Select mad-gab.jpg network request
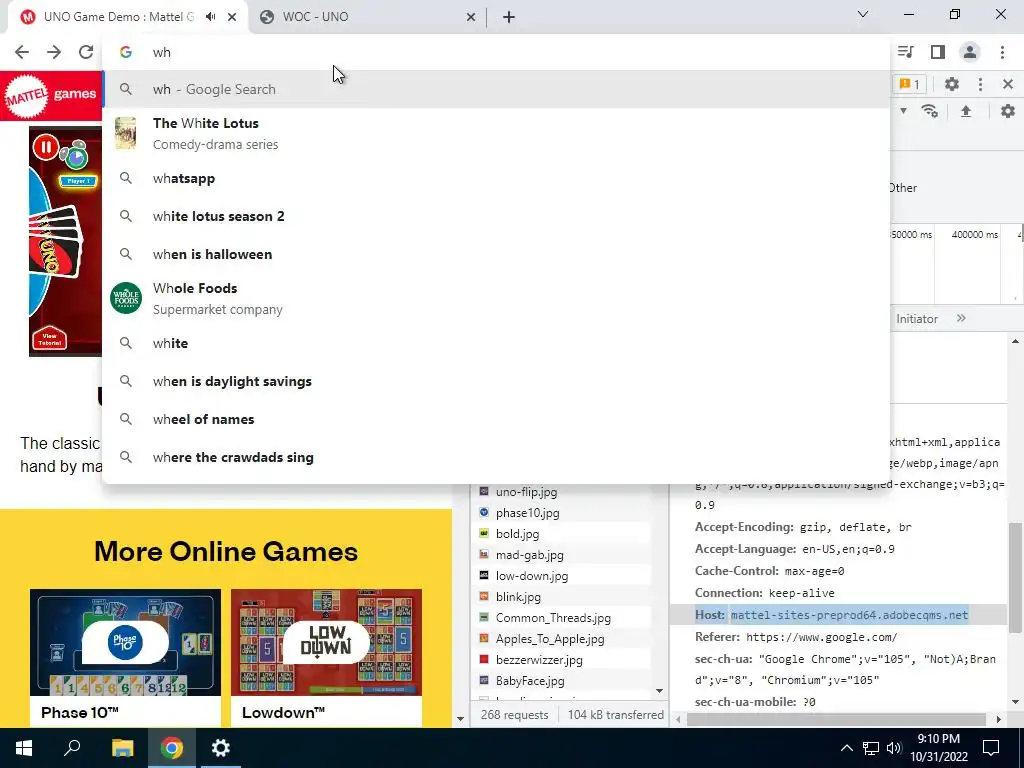1024x768 pixels. click(x=530, y=554)
